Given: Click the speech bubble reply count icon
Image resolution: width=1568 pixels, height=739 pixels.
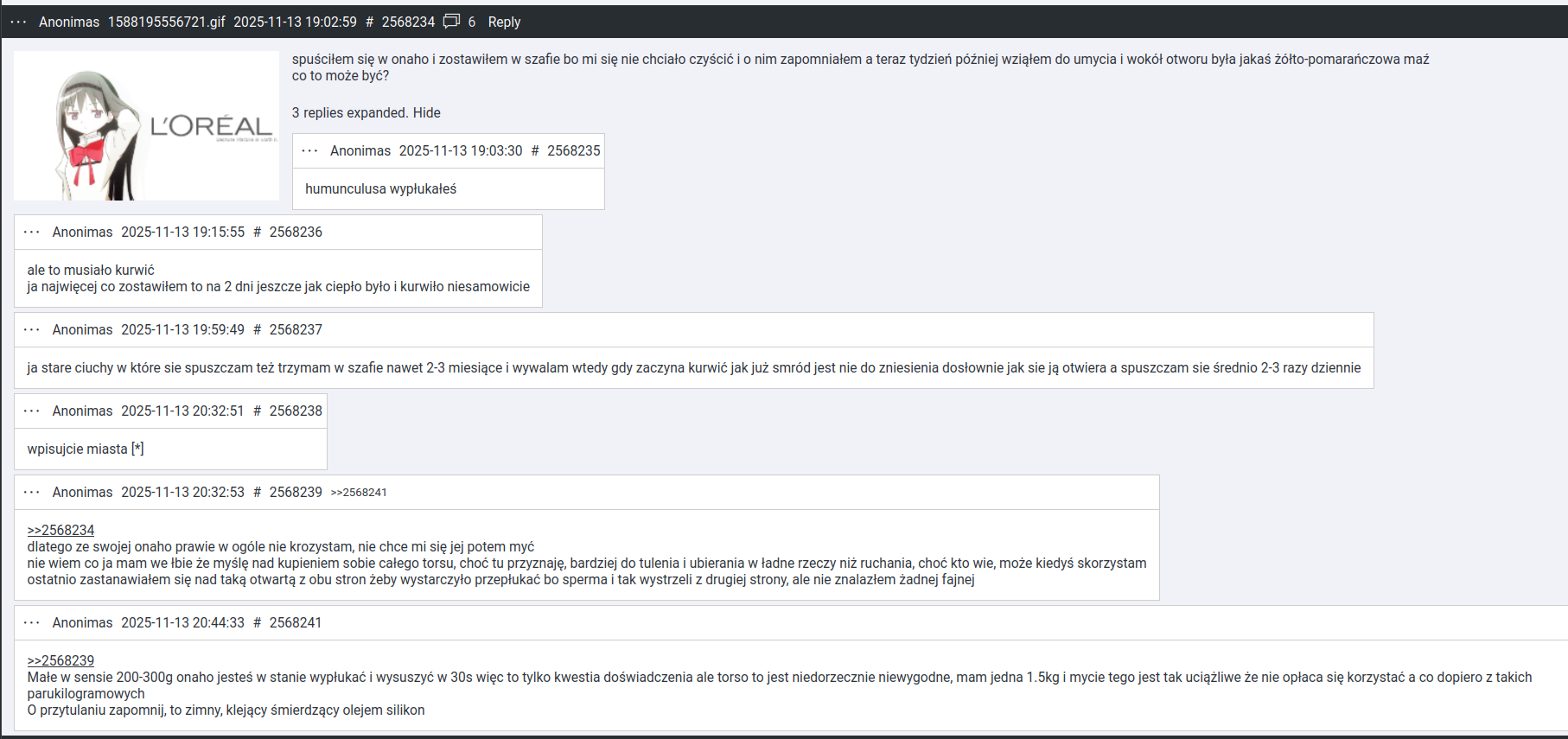Looking at the screenshot, I should tap(451, 22).
